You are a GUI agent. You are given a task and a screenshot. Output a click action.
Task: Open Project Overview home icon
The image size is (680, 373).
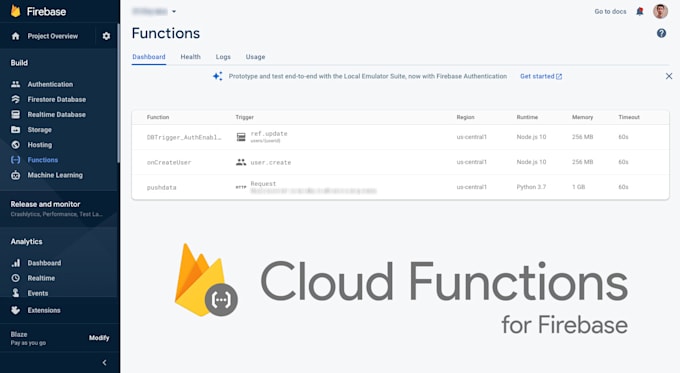(16, 36)
